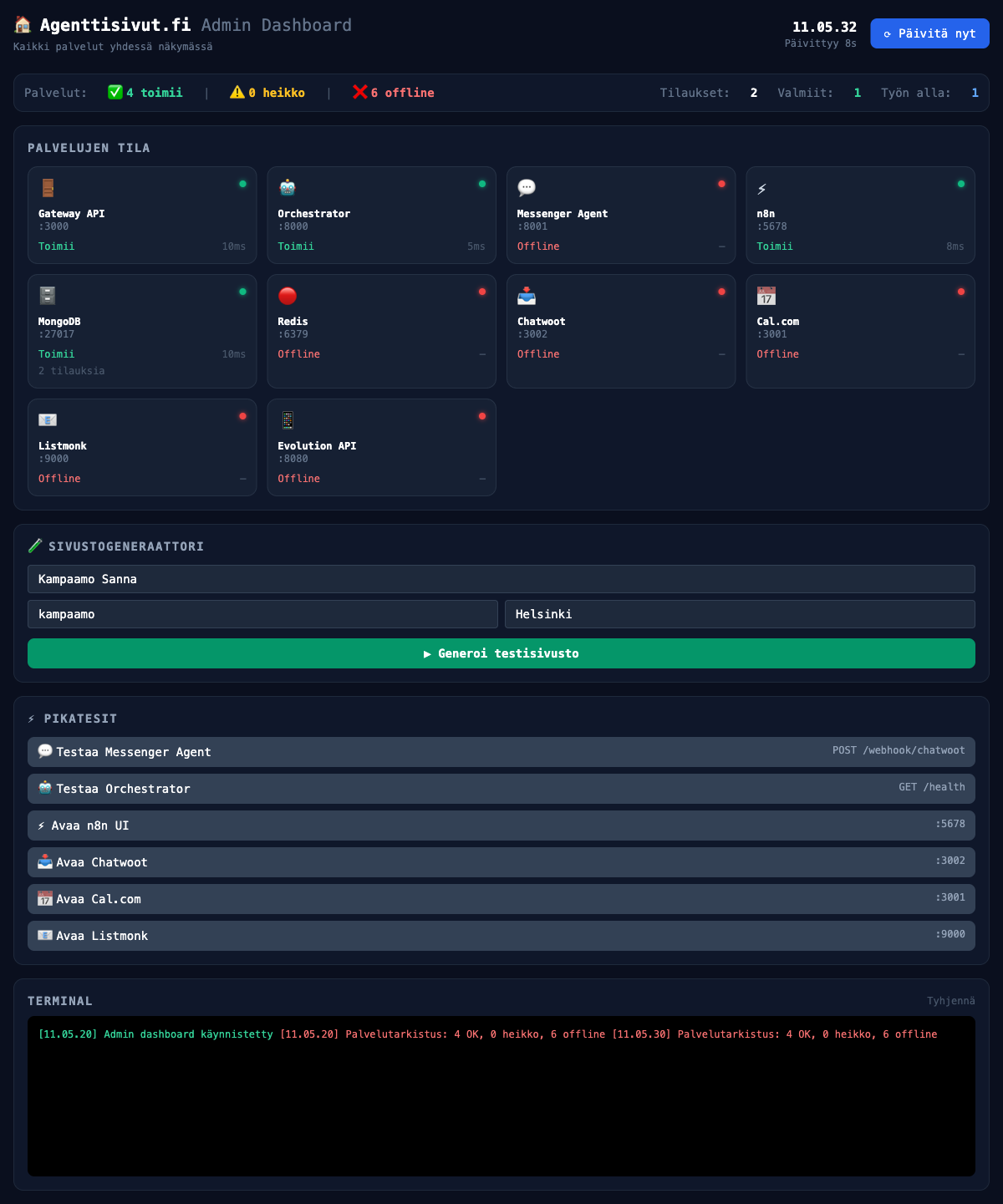Image resolution: width=1003 pixels, height=1204 pixels.
Task: Click the Gateway API door icon
Action: coord(48,188)
